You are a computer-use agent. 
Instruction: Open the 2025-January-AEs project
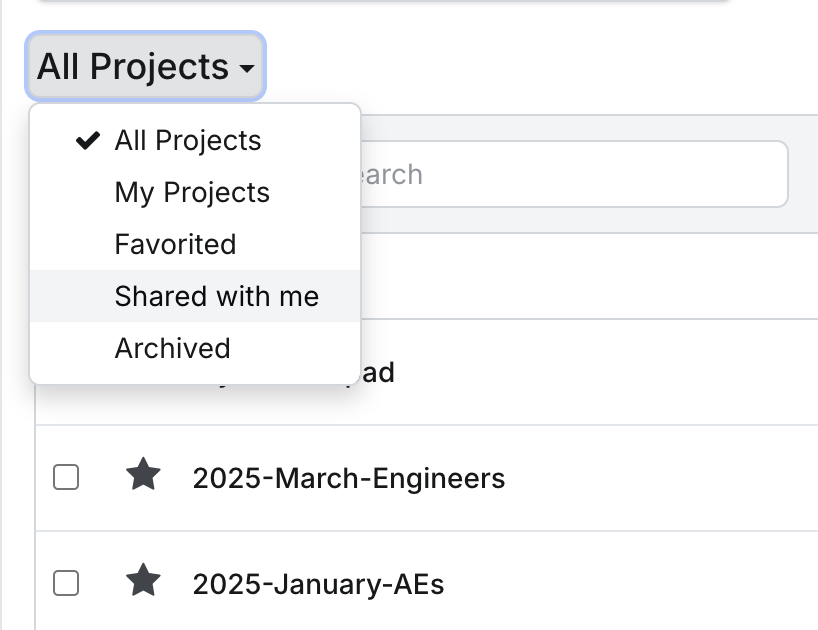click(318, 583)
